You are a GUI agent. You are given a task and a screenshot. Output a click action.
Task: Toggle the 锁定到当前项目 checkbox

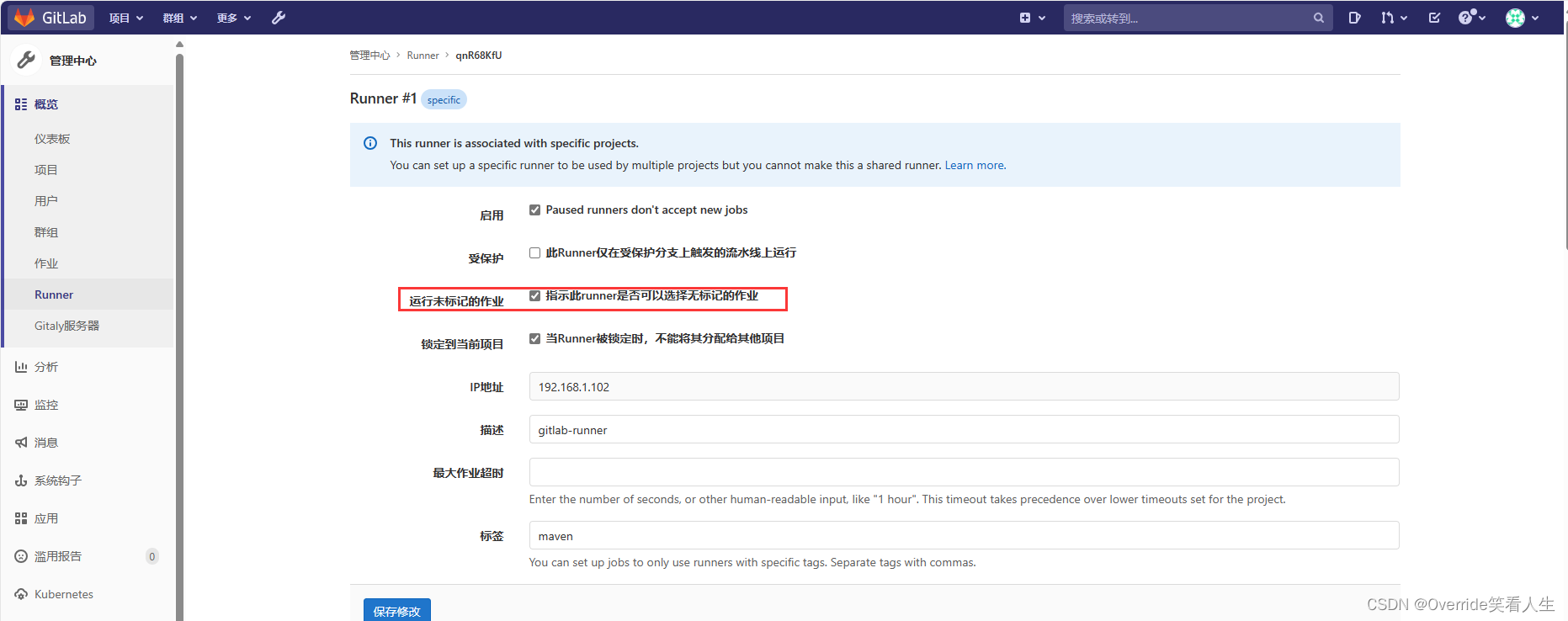point(534,338)
